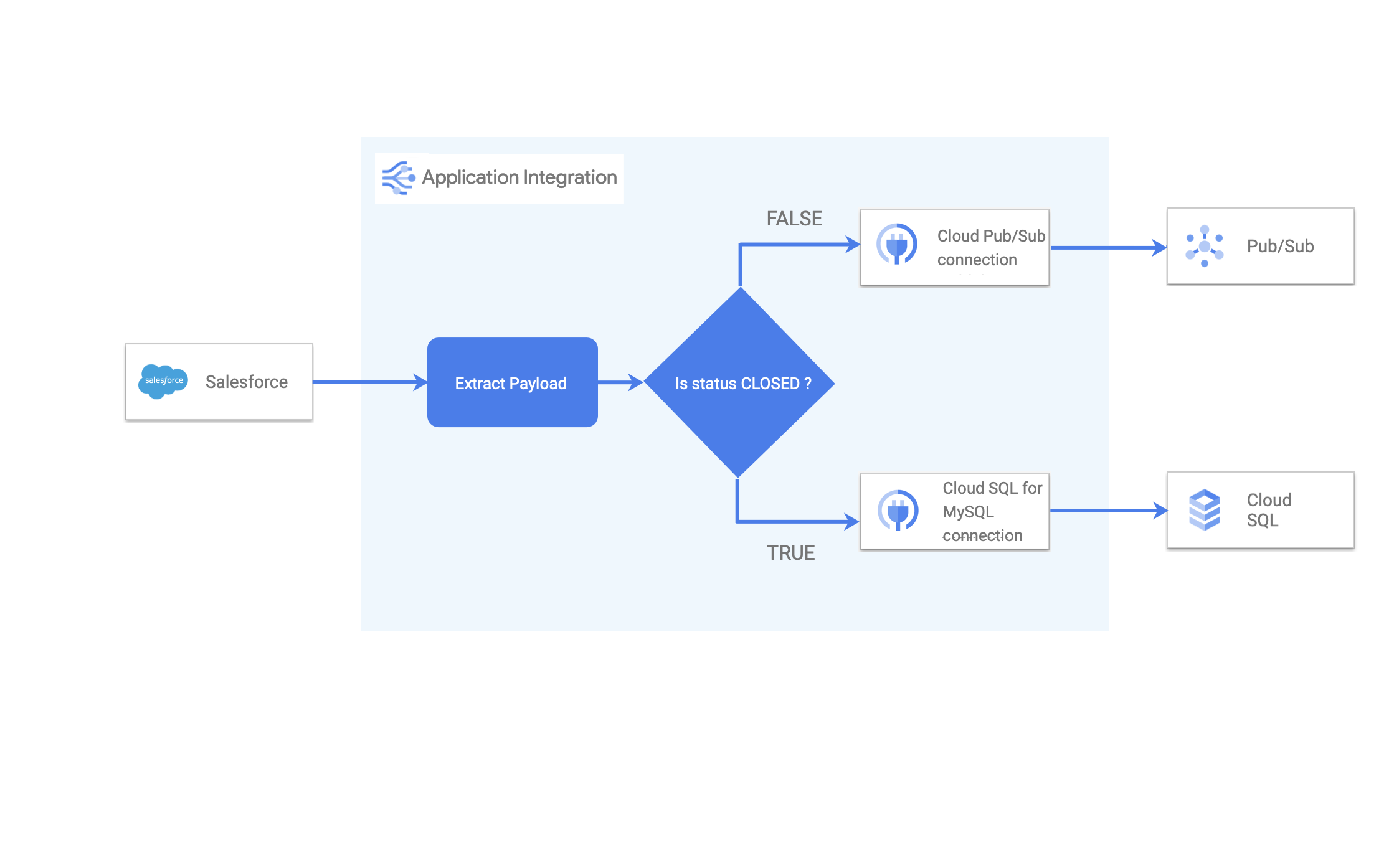Select the Cloud SQL for MySQL connection plug icon
This screenshot has width=1389, height=868.
pyautogui.click(x=897, y=511)
